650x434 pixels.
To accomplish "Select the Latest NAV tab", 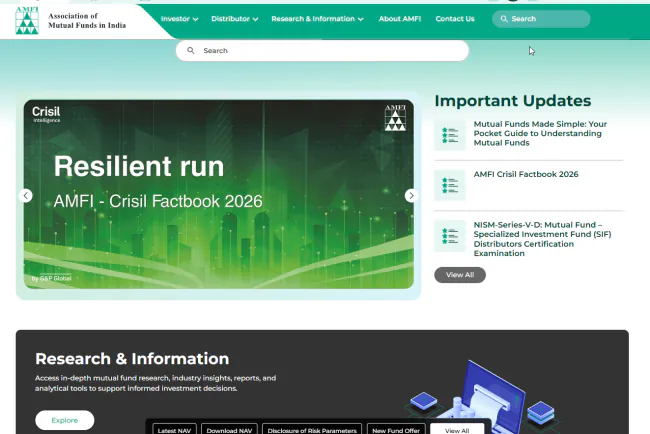I will (175, 430).
